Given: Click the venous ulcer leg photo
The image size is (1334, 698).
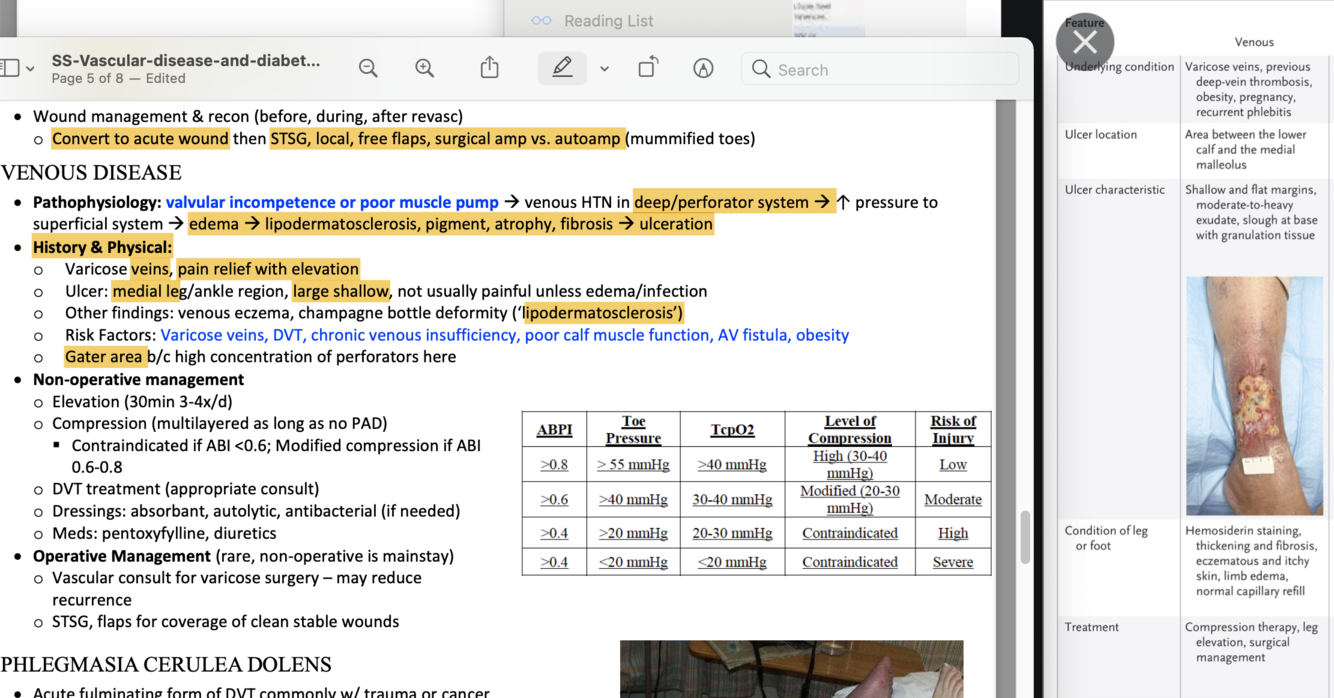Looking at the screenshot, I should coord(1254,396).
